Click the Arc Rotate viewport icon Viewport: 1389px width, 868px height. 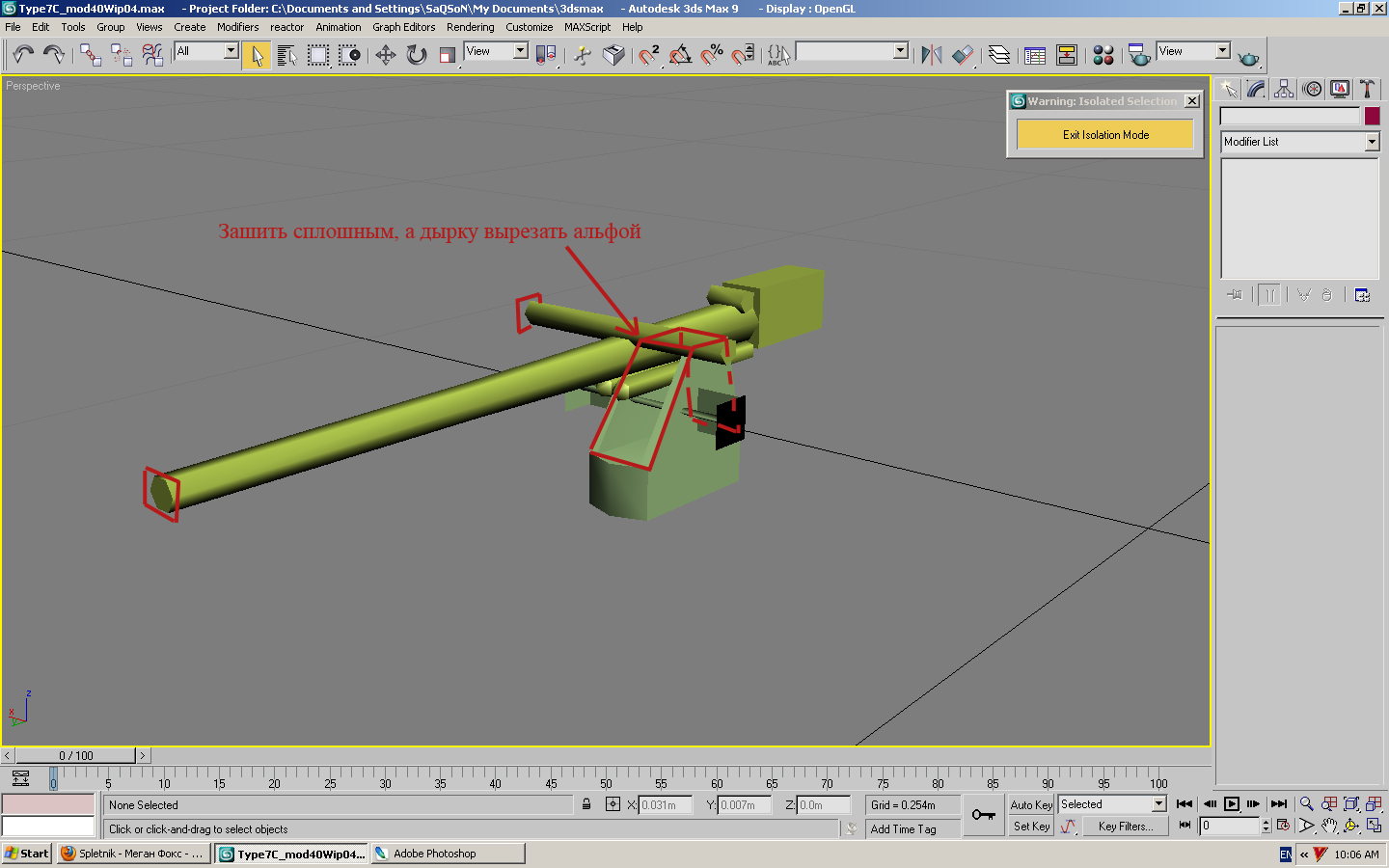click(x=1351, y=826)
